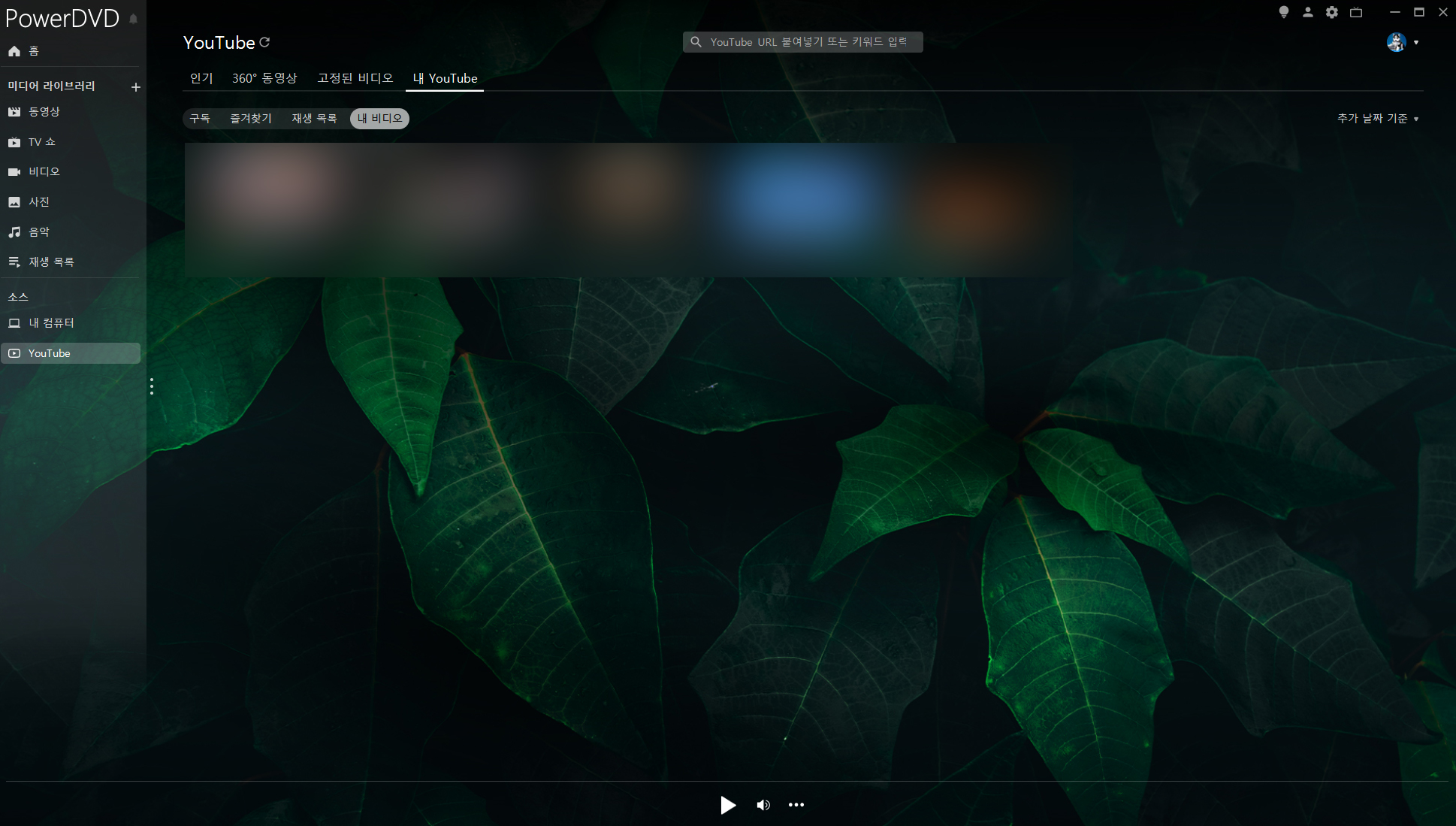Open 사진 (Photos) library
Image resolution: width=1456 pixels, height=826 pixels.
(29, 202)
